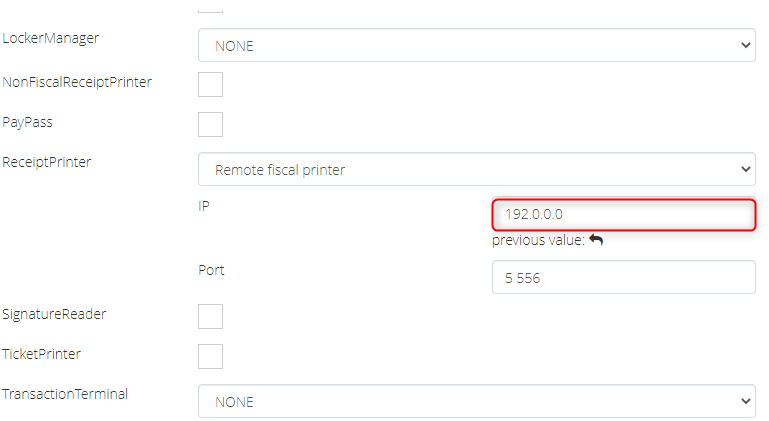Click the SignatureReader label
This screenshot has width=769, height=421.
(x=54, y=314)
